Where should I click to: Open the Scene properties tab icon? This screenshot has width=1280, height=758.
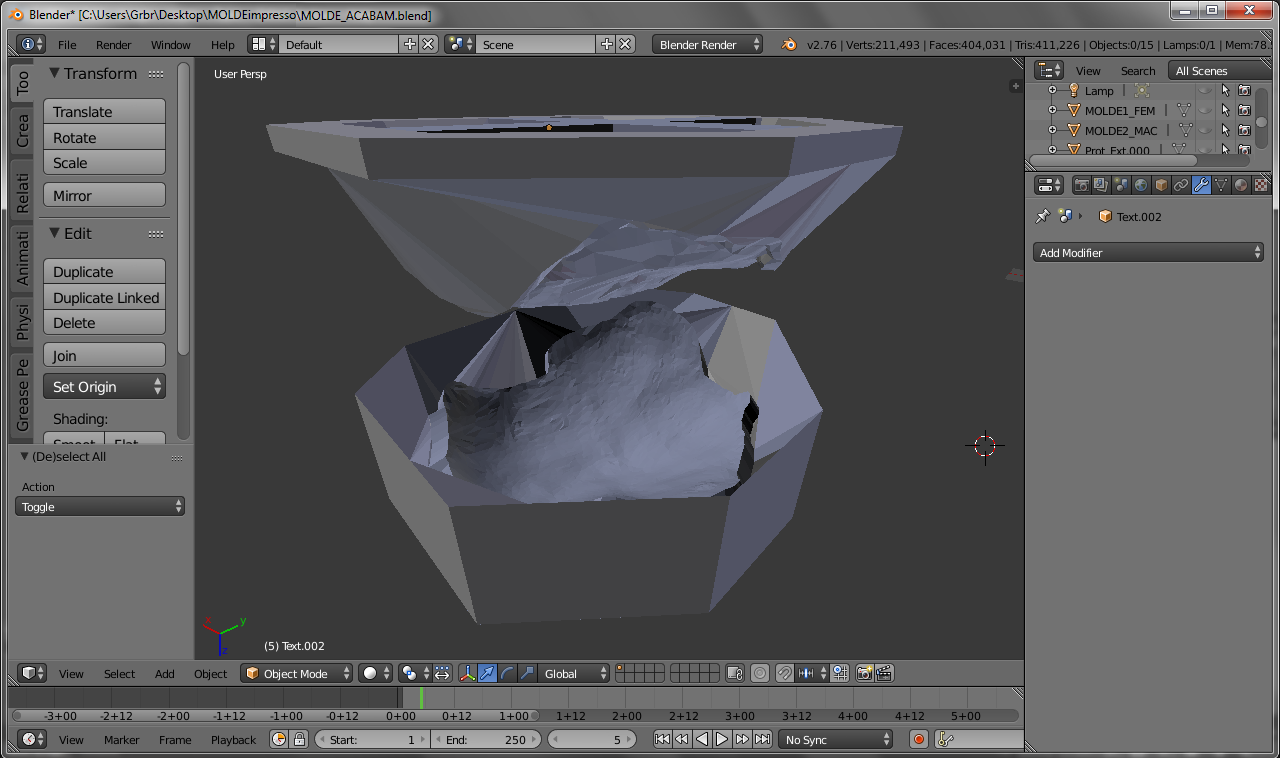click(1121, 185)
